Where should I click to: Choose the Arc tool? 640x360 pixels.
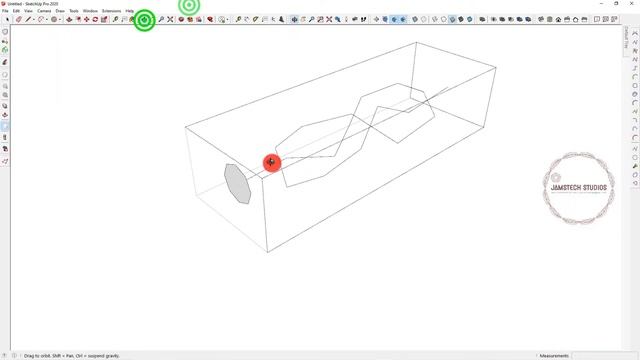coord(41,19)
